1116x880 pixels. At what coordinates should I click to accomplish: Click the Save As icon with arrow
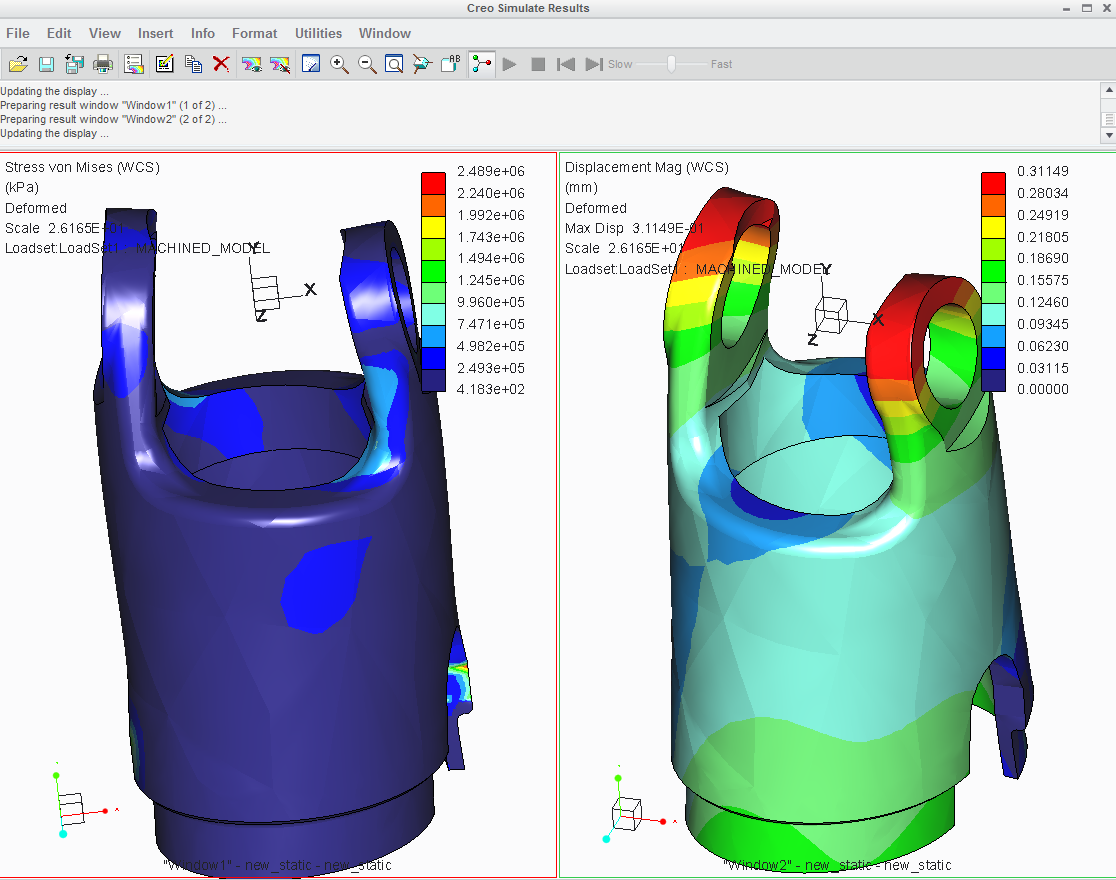(x=74, y=64)
